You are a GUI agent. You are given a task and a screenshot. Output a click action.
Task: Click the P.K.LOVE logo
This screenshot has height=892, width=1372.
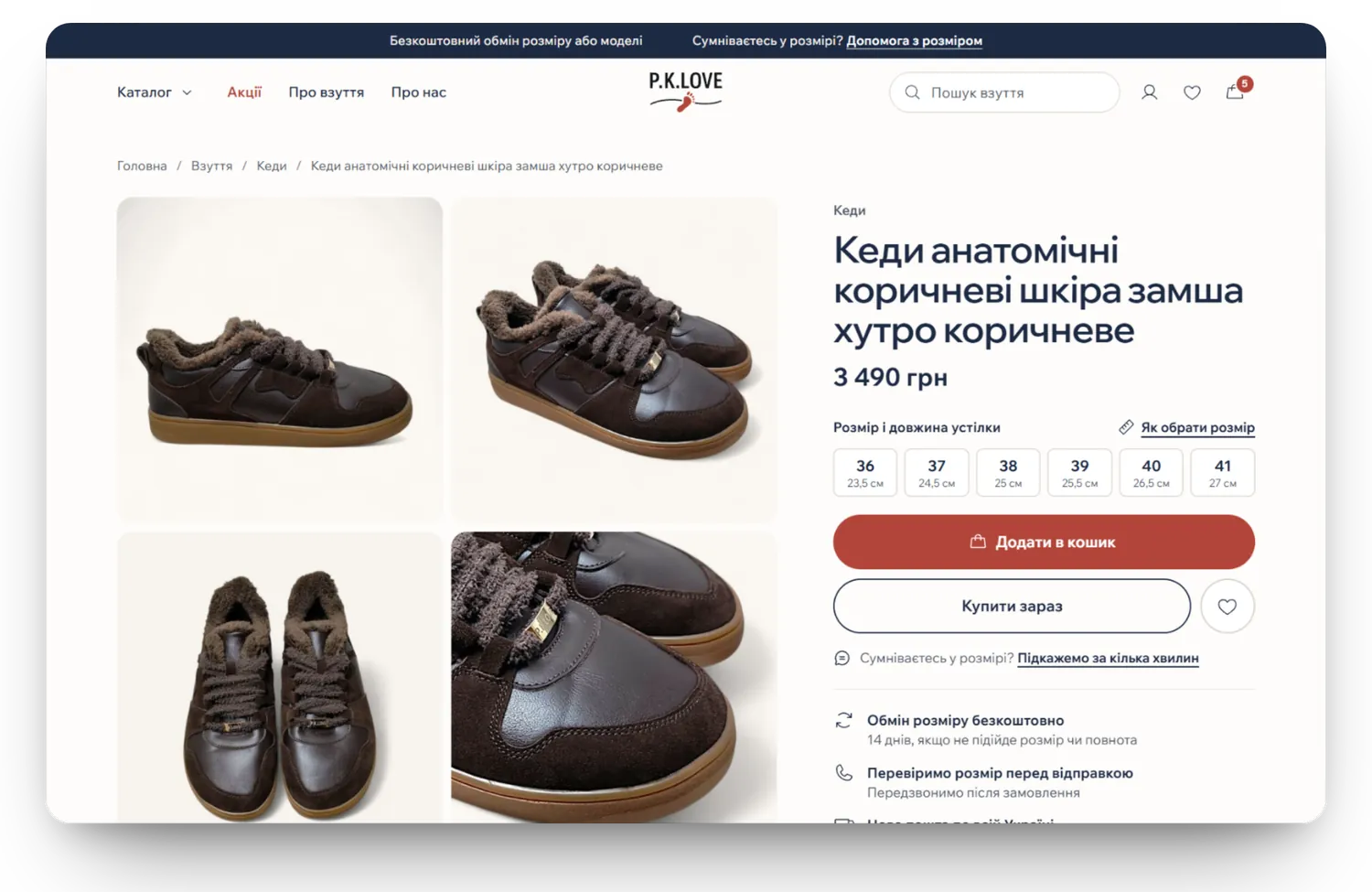[x=686, y=91]
